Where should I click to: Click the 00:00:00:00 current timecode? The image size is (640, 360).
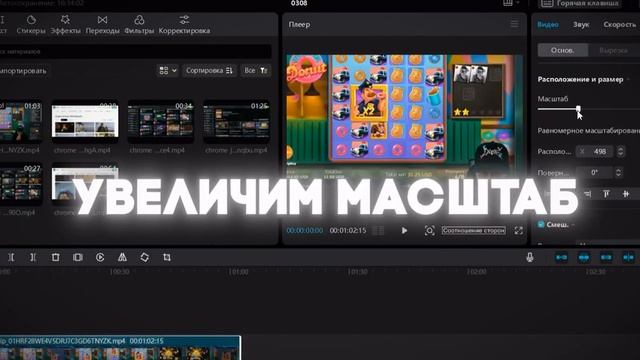click(304, 231)
